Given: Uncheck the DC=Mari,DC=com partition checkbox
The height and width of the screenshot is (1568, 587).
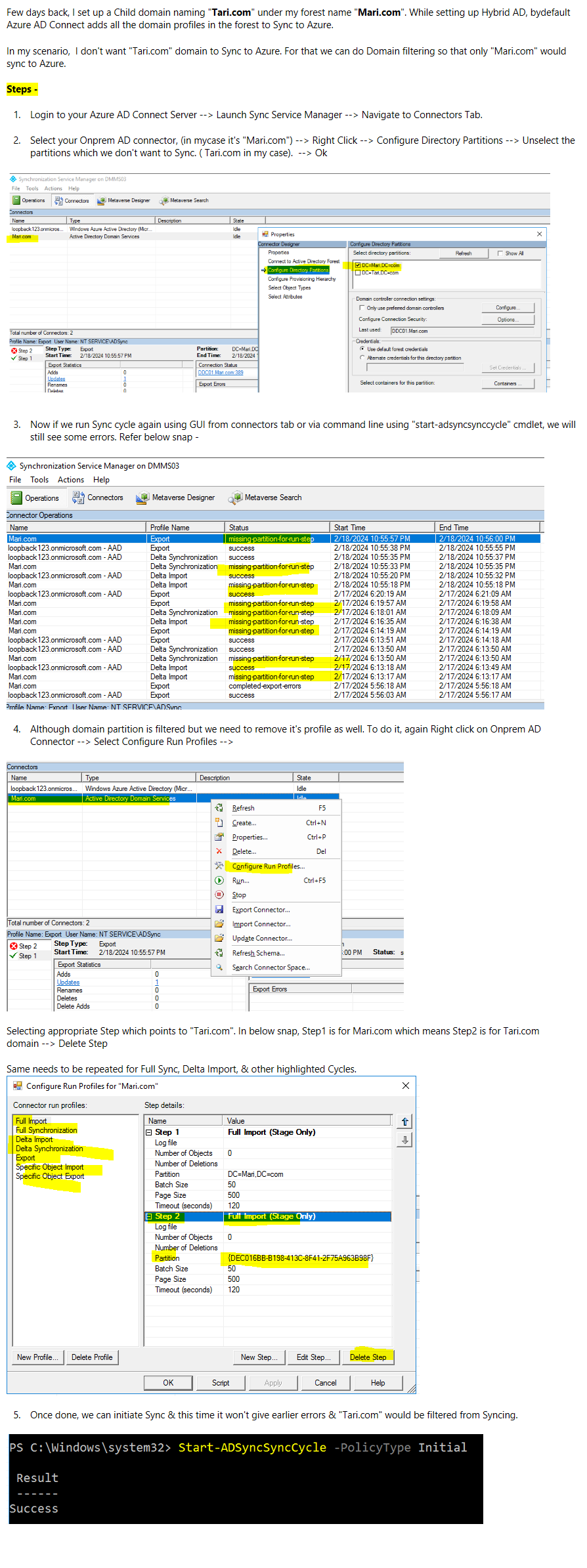Looking at the screenshot, I should coord(358,265).
